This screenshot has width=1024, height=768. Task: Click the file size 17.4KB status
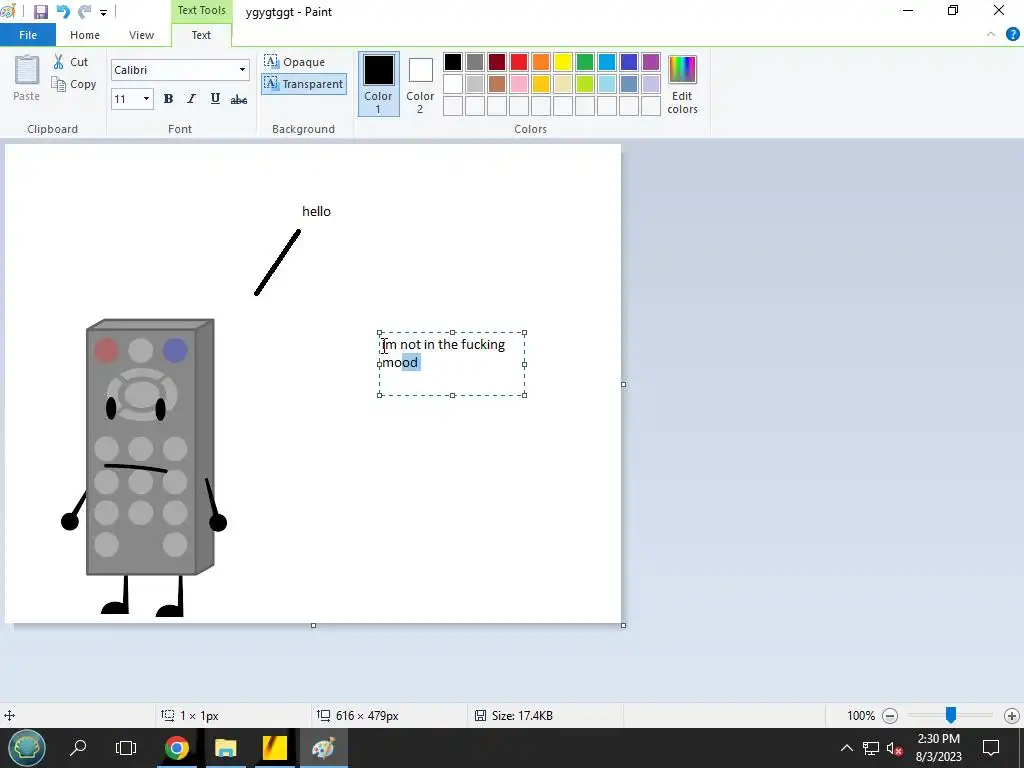[514, 716]
